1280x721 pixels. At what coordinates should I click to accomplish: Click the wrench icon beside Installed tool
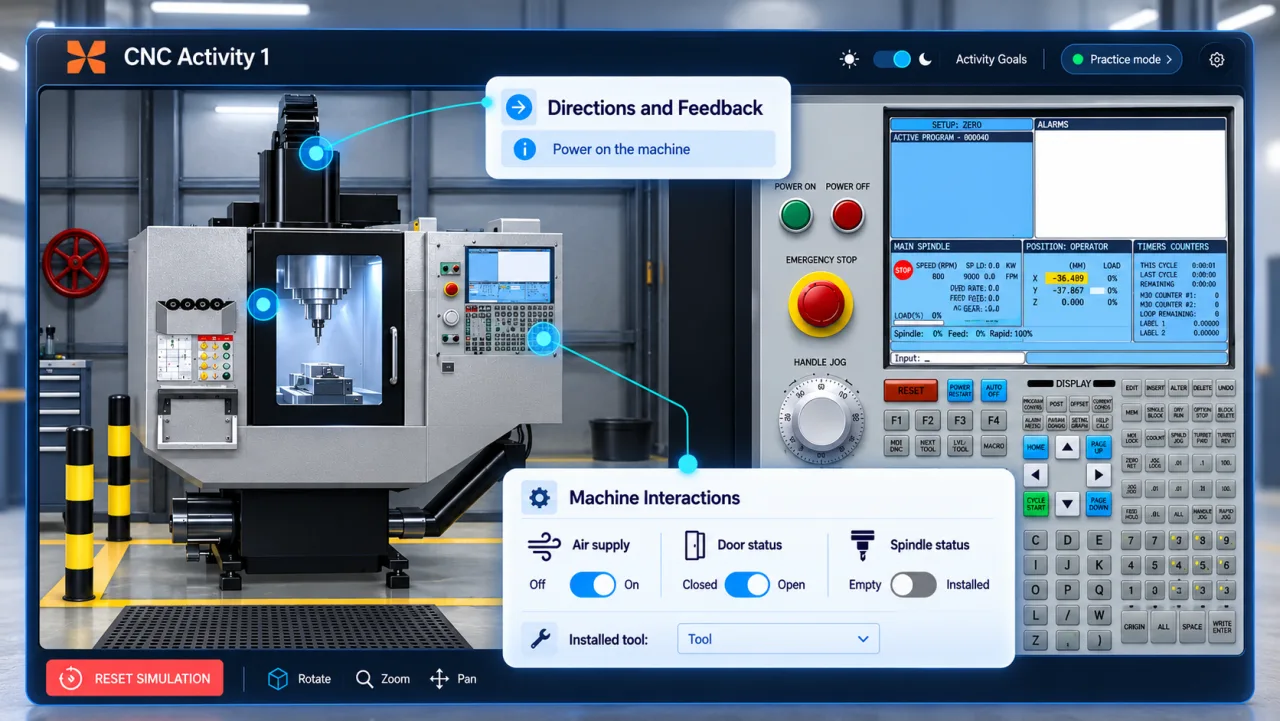pos(540,639)
